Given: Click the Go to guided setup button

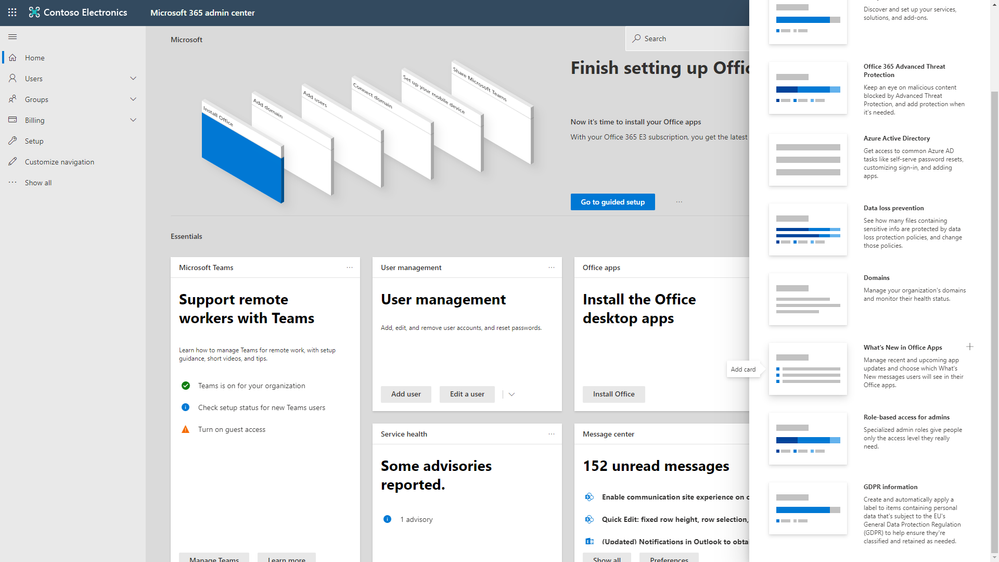Looking at the screenshot, I should click(x=613, y=202).
